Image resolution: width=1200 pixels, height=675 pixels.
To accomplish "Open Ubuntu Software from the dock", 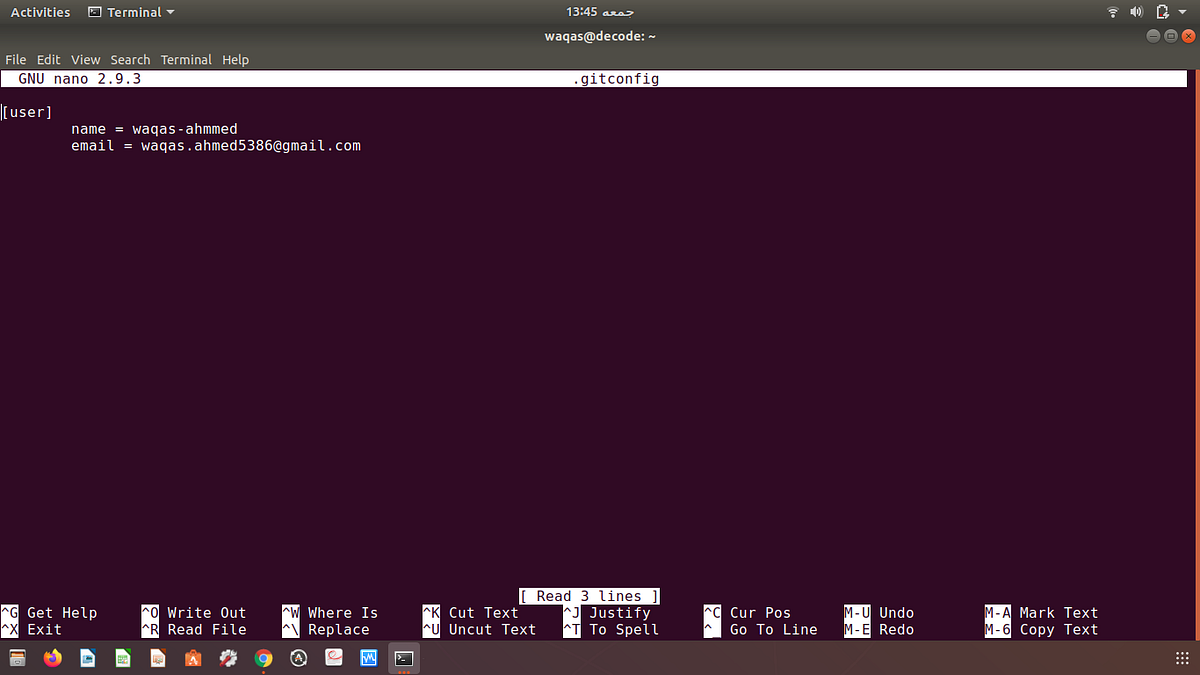I will tap(193, 658).
